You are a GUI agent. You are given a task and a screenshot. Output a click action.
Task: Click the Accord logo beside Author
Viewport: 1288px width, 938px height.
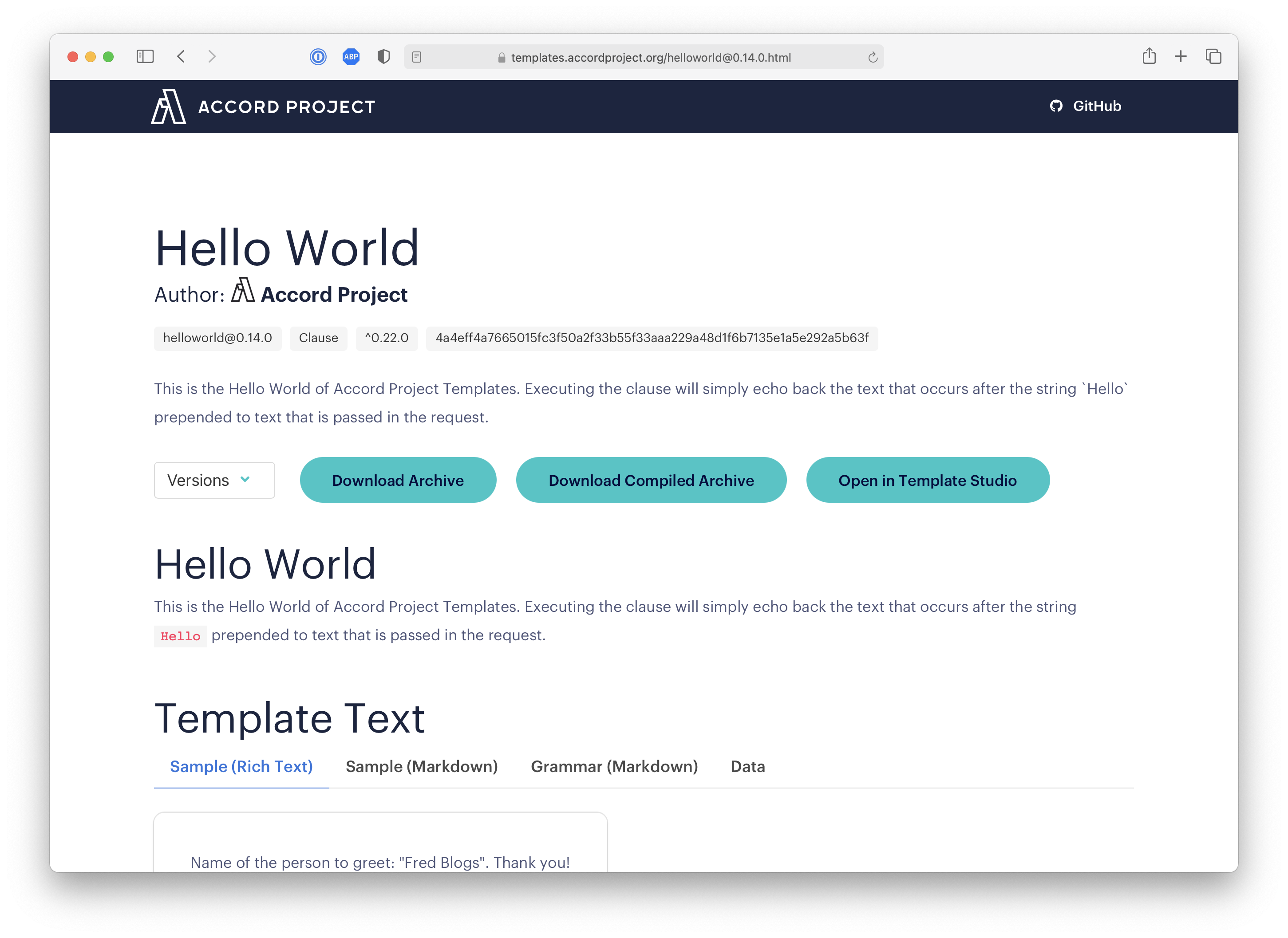point(242,290)
